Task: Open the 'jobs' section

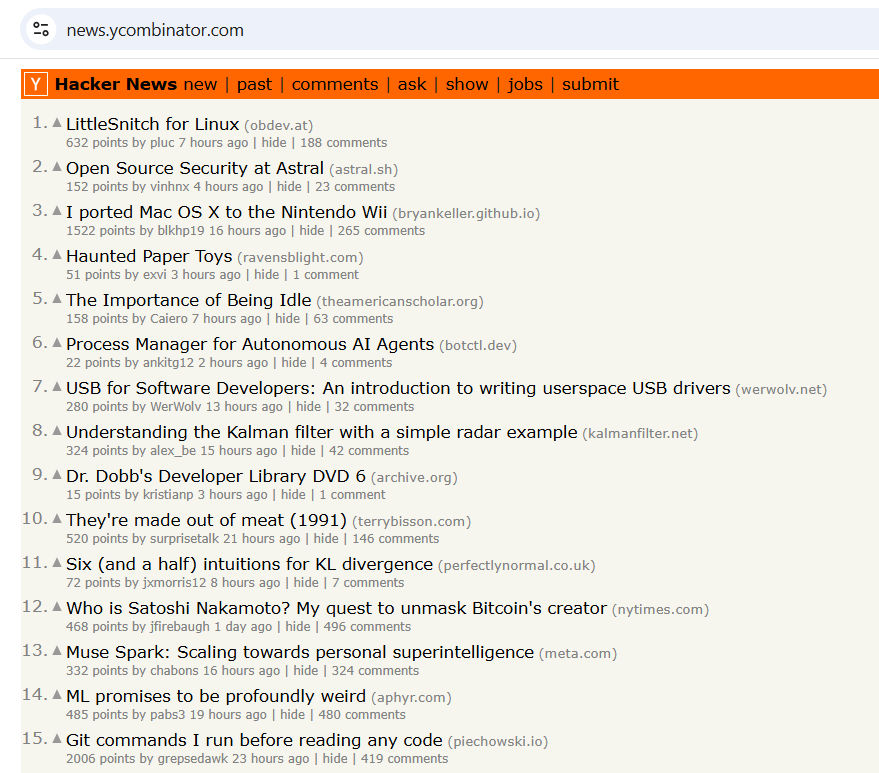Action: [525, 84]
